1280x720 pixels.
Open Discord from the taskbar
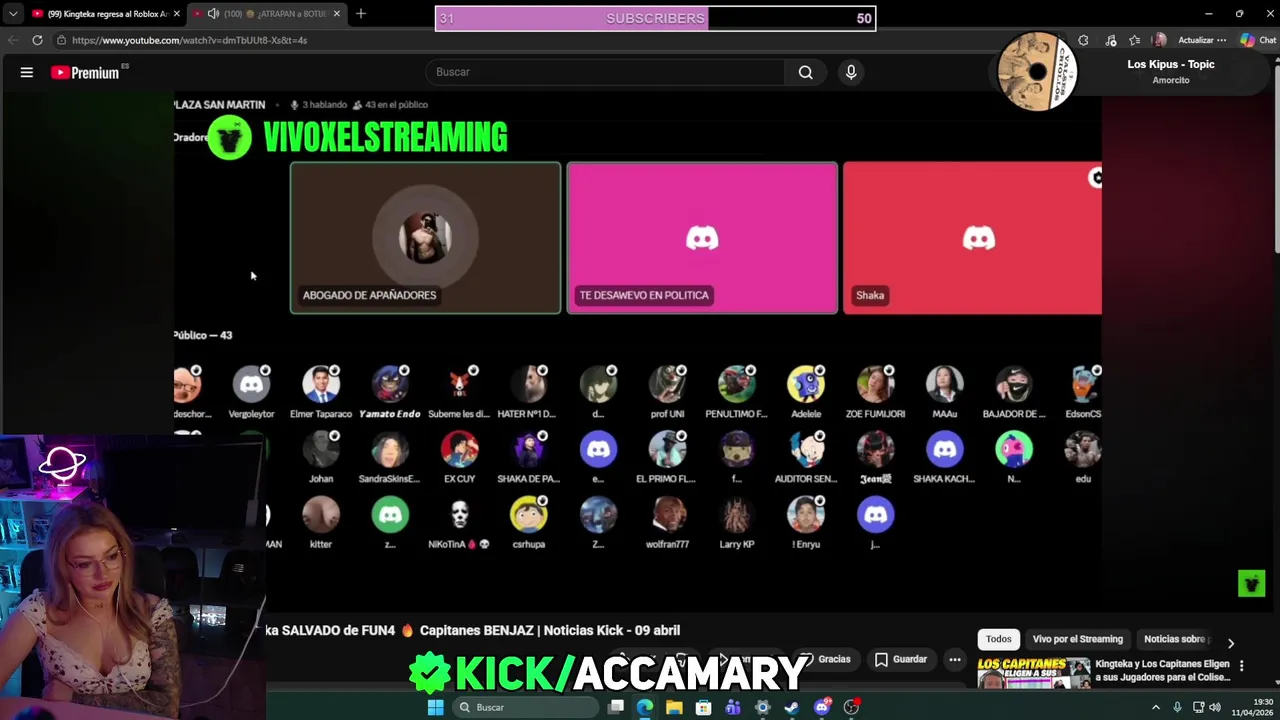(x=822, y=707)
